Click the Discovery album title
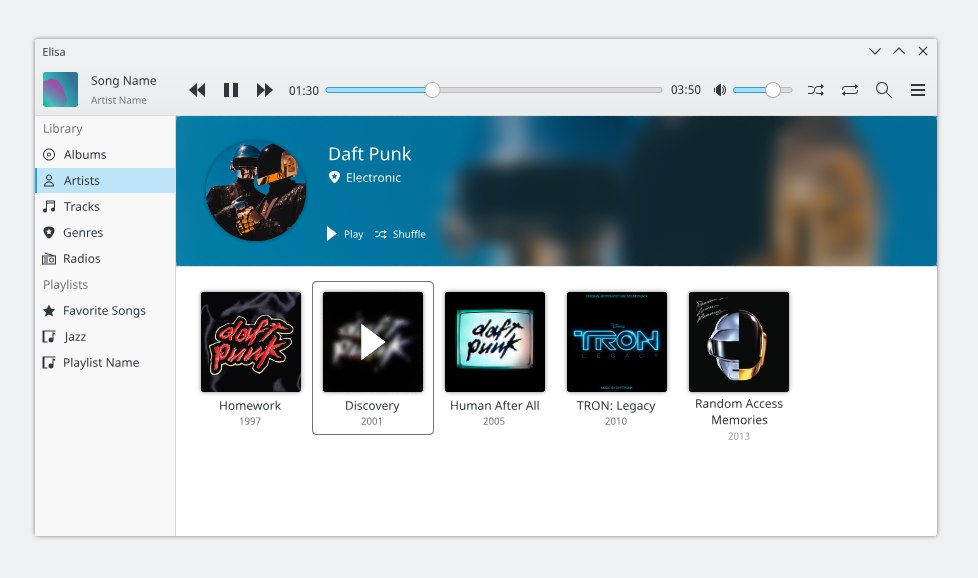 372,406
